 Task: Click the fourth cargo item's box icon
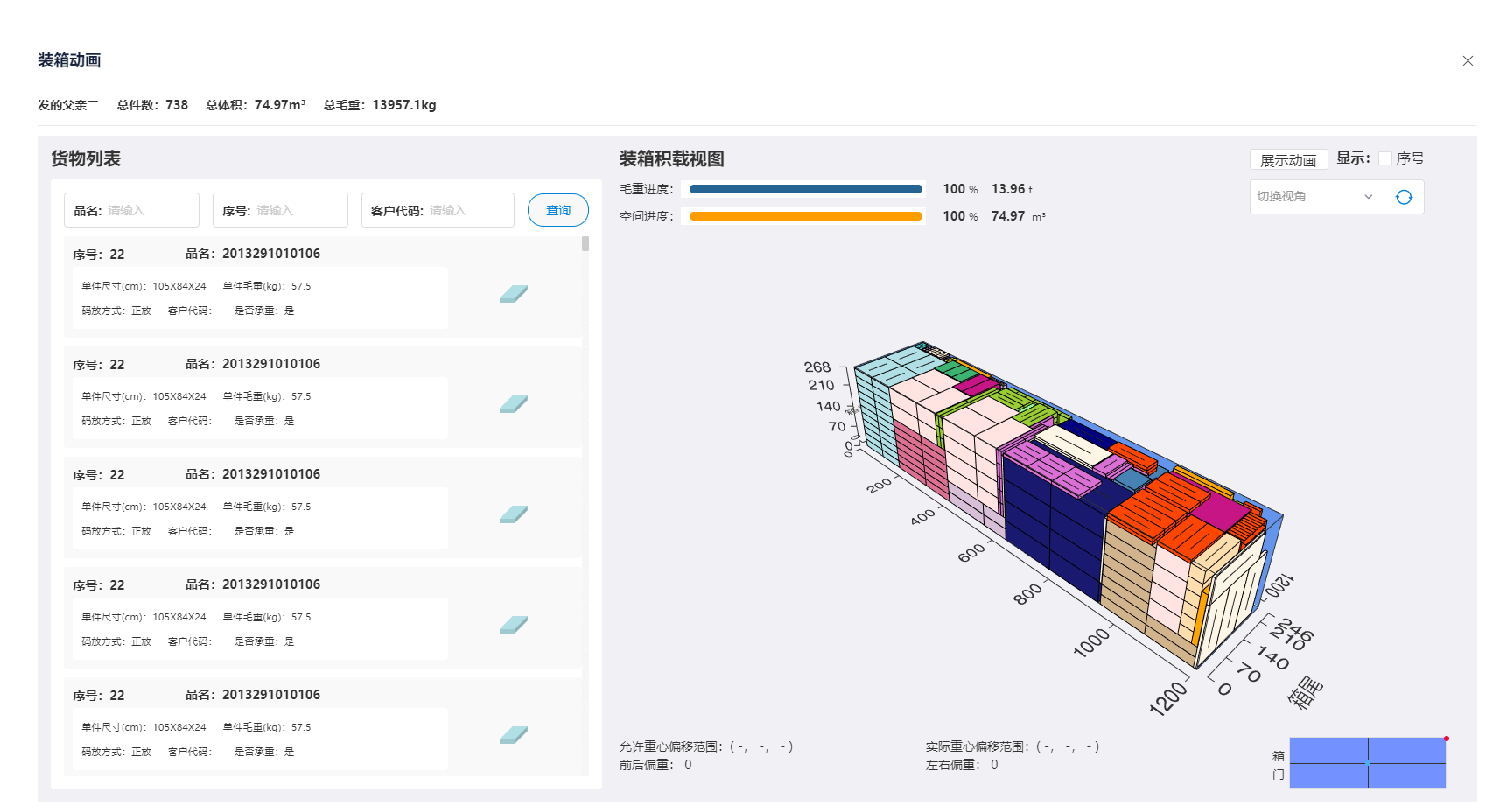514,625
